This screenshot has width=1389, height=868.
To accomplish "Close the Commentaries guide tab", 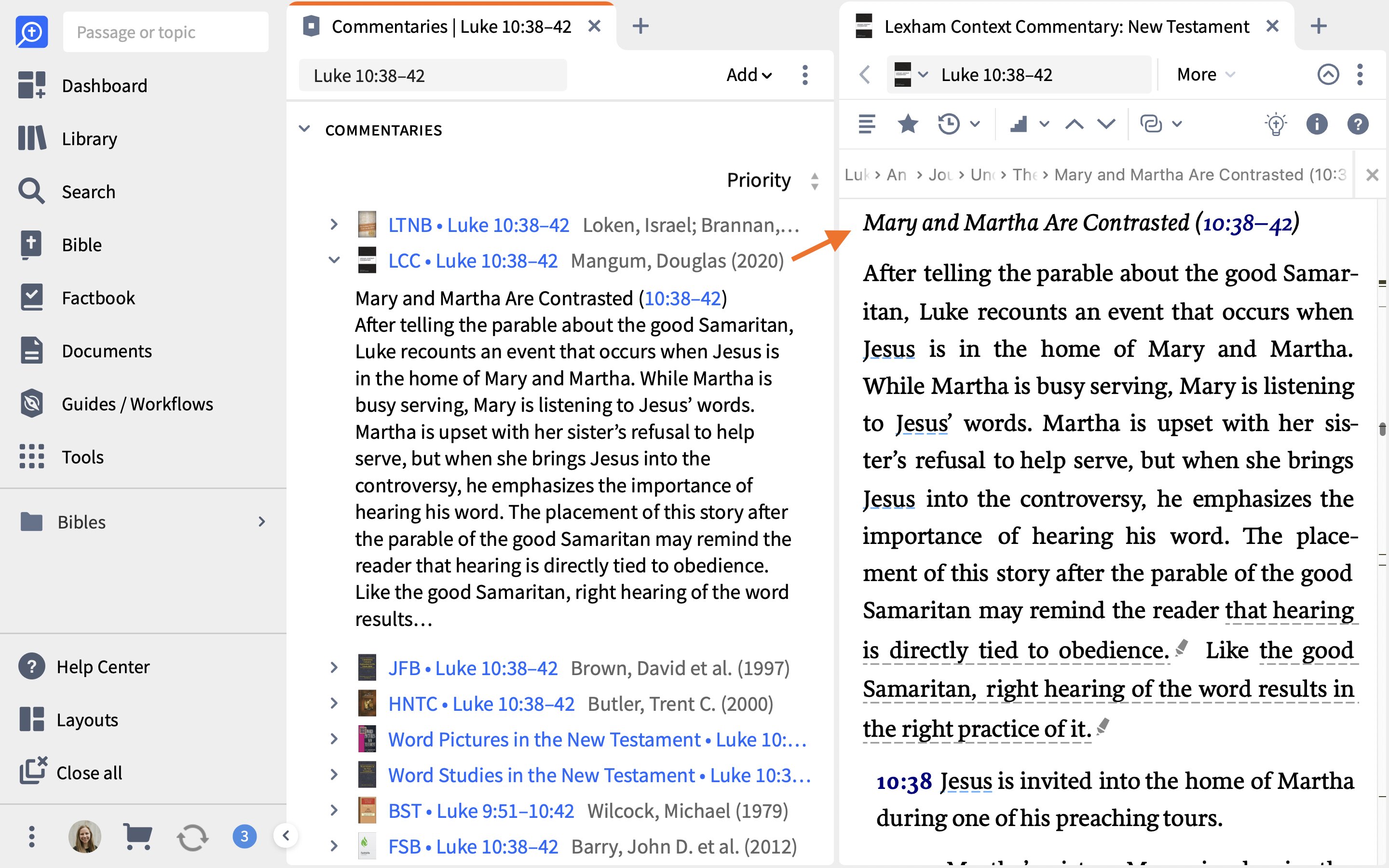I will [595, 26].
